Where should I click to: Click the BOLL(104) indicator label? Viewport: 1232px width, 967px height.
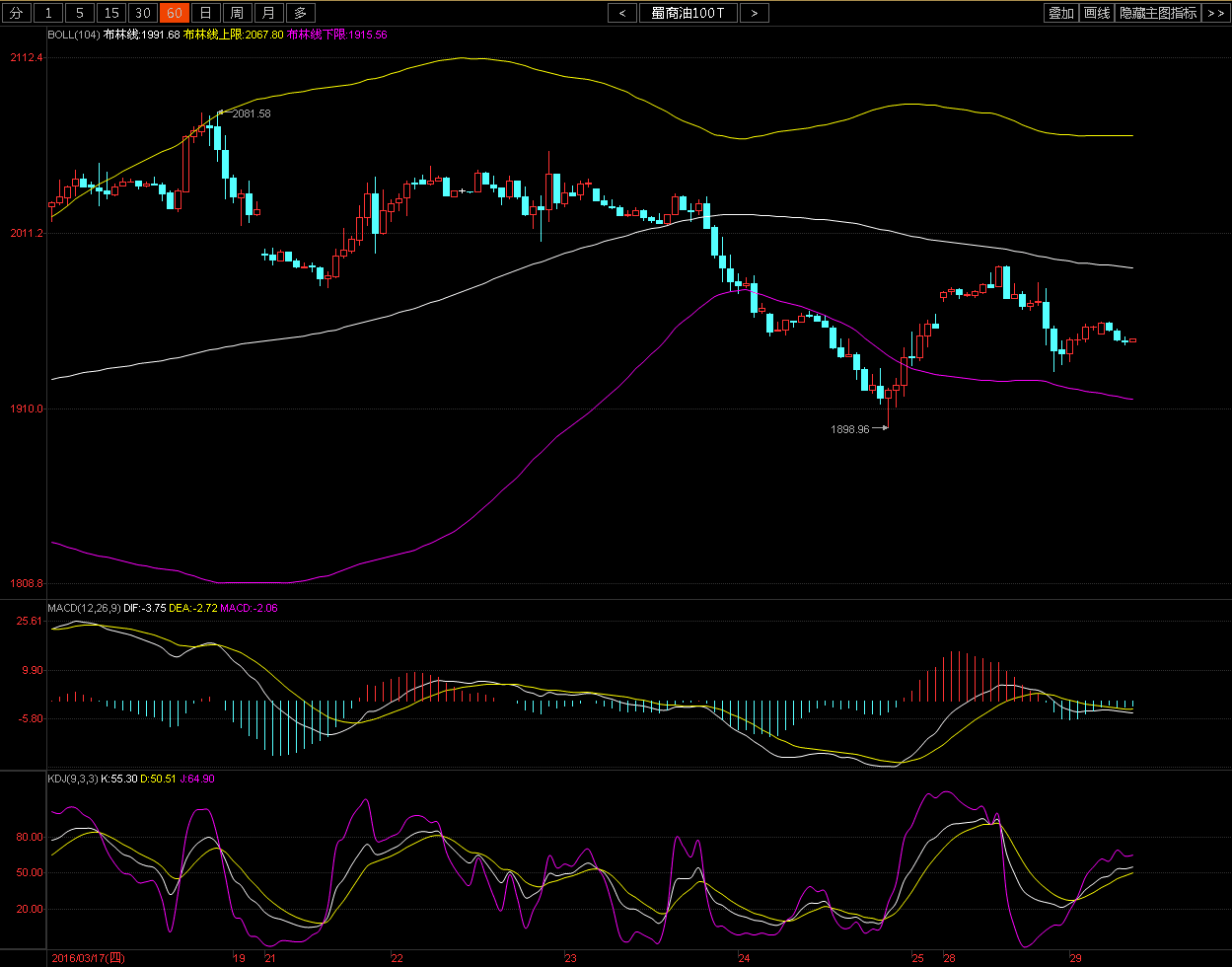pyautogui.click(x=74, y=35)
